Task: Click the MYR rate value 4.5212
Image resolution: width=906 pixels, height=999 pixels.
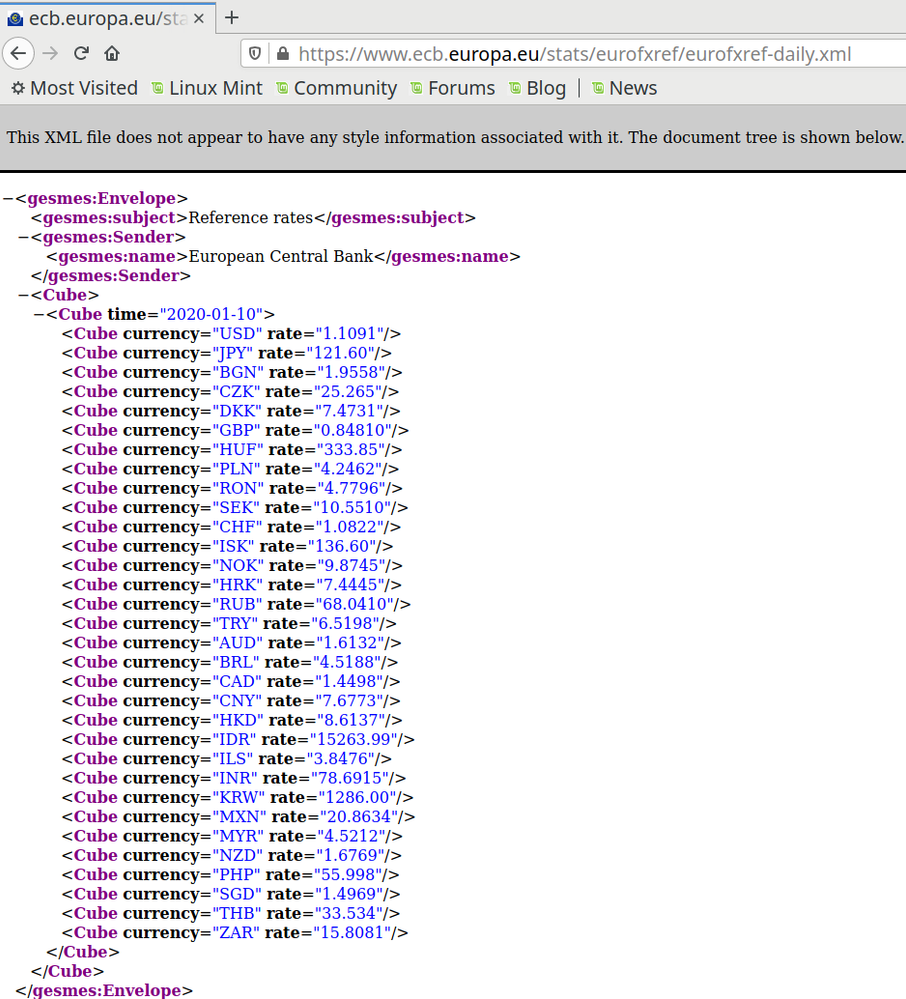Action: [352, 836]
